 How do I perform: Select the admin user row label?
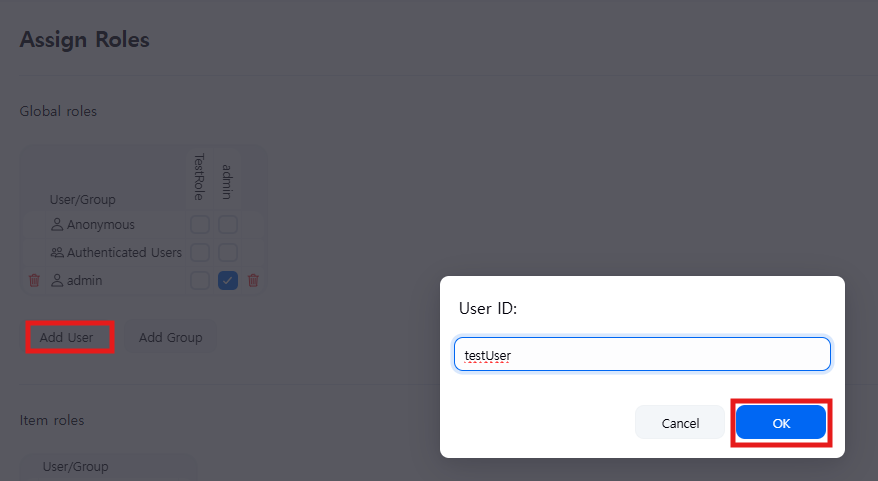click(85, 281)
